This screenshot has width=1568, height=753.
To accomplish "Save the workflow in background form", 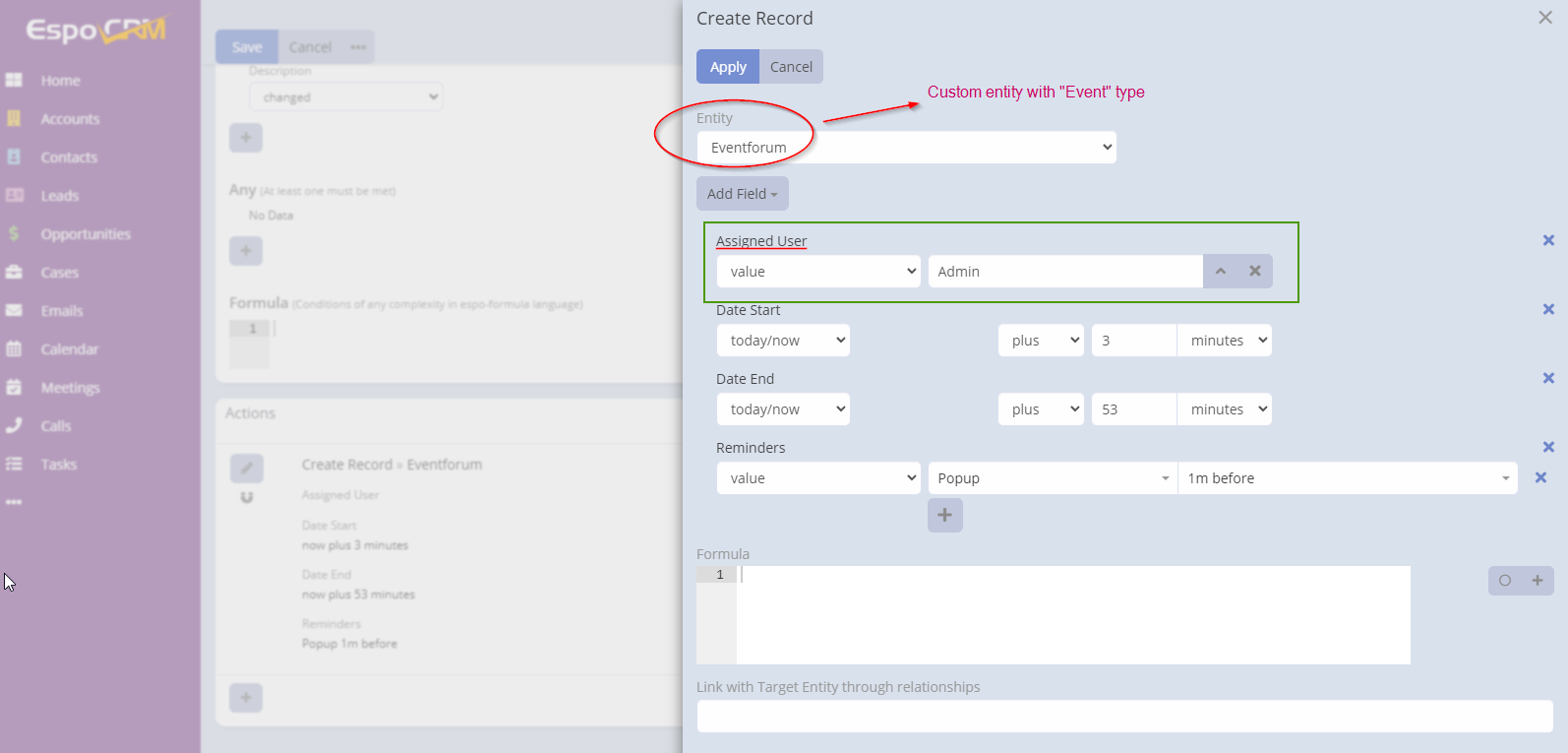I will click(247, 47).
